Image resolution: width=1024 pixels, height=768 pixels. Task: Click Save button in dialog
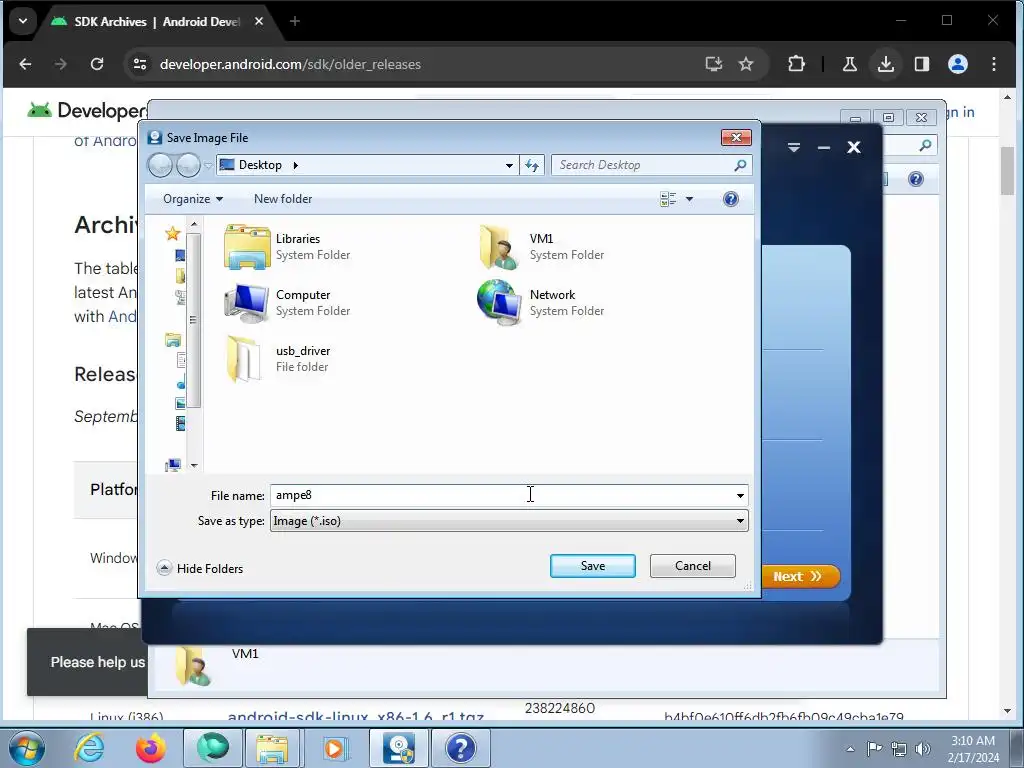point(592,566)
